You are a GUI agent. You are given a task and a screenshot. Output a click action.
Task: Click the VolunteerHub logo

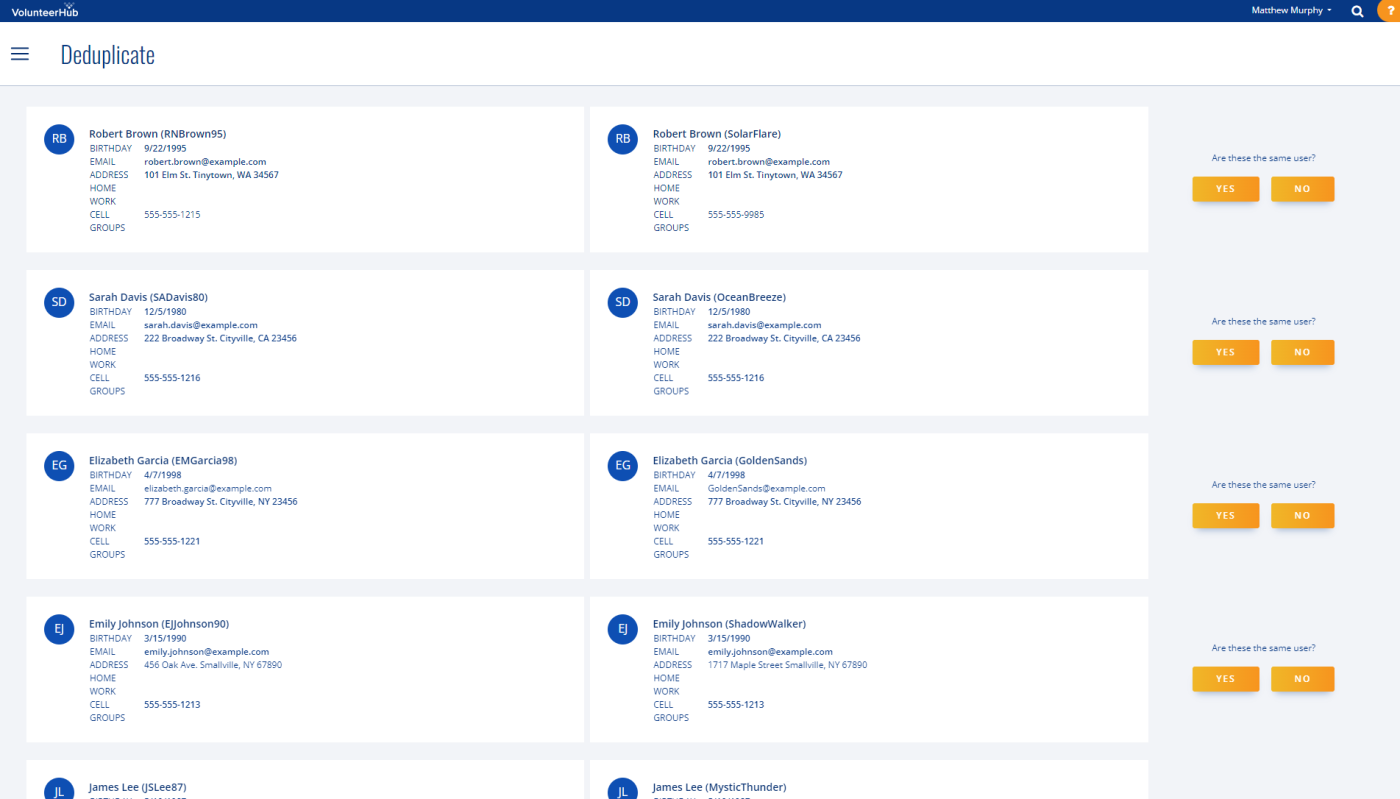[45, 11]
